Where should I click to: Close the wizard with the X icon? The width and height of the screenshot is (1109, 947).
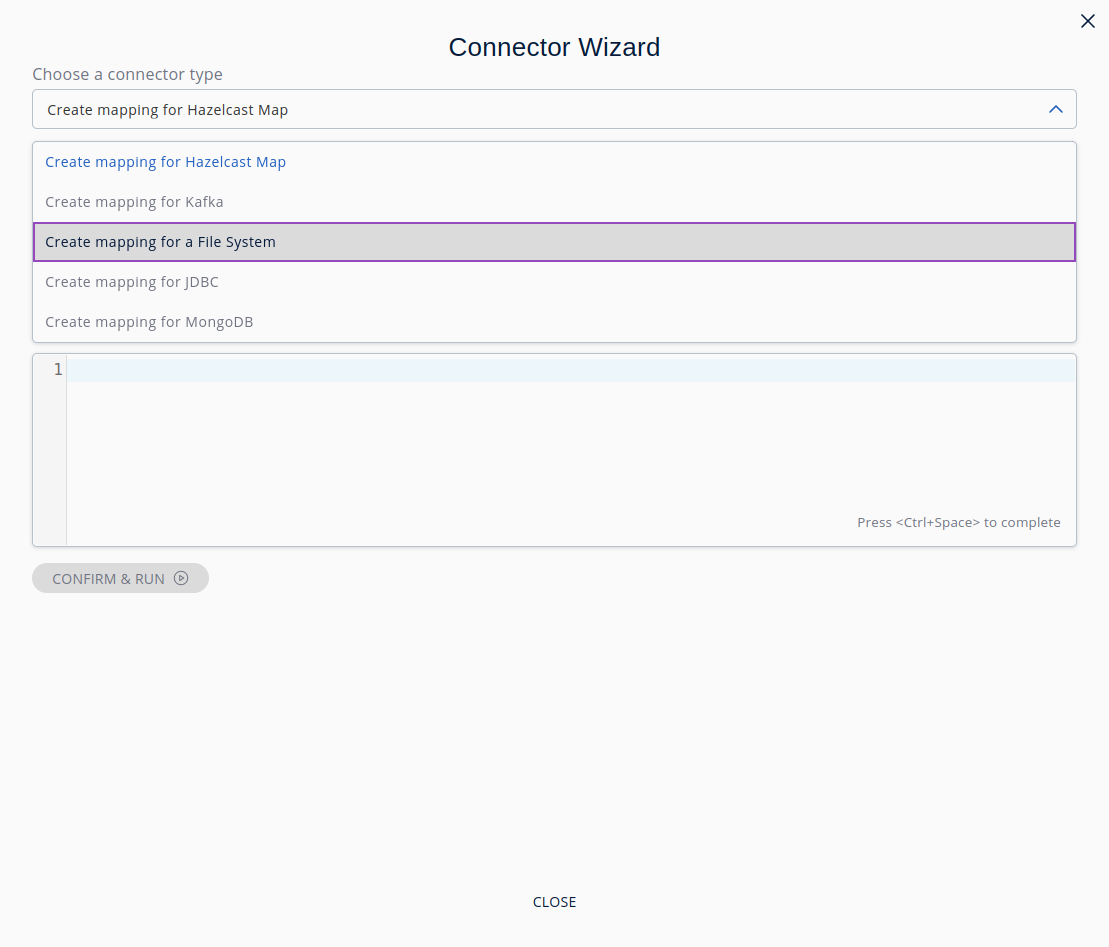pyautogui.click(x=1088, y=21)
